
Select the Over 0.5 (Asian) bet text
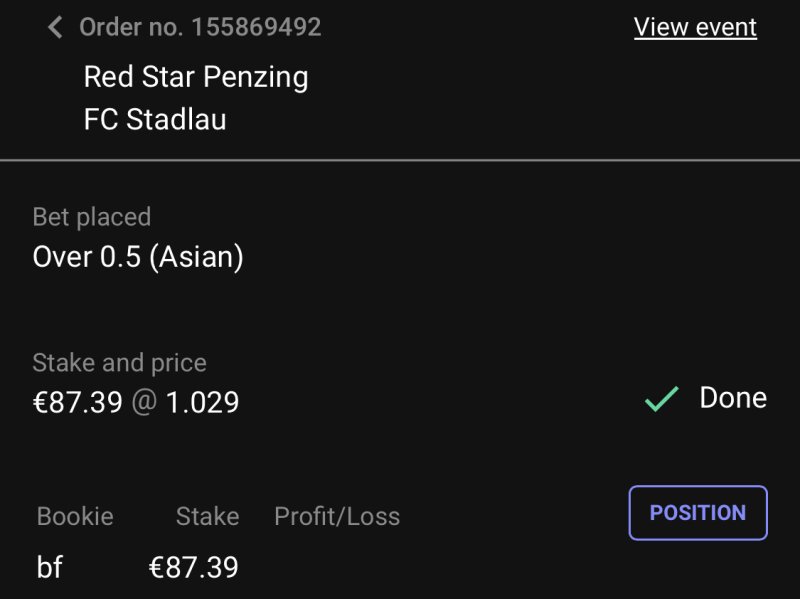[138, 257]
